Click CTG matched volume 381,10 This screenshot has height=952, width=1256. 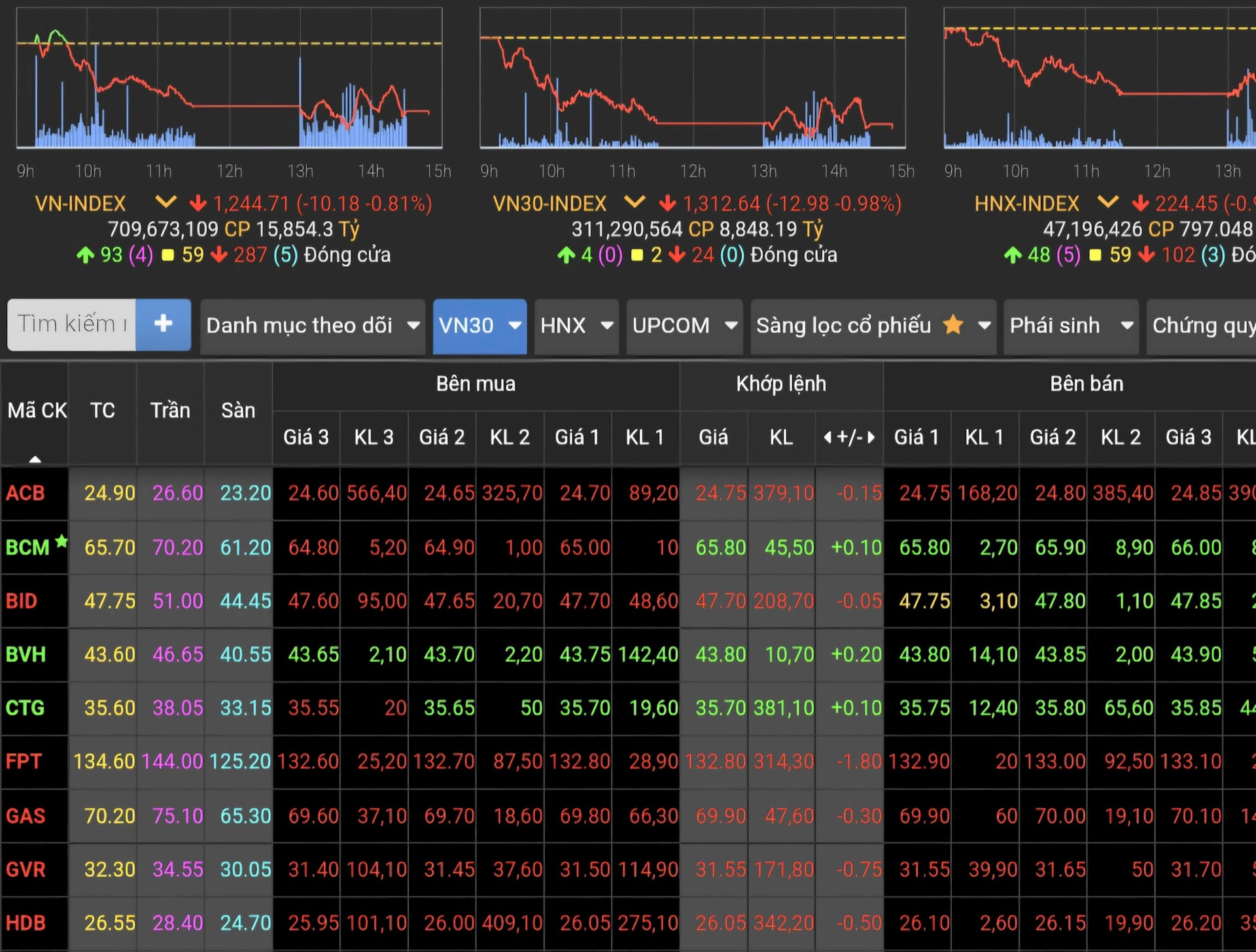click(x=784, y=708)
